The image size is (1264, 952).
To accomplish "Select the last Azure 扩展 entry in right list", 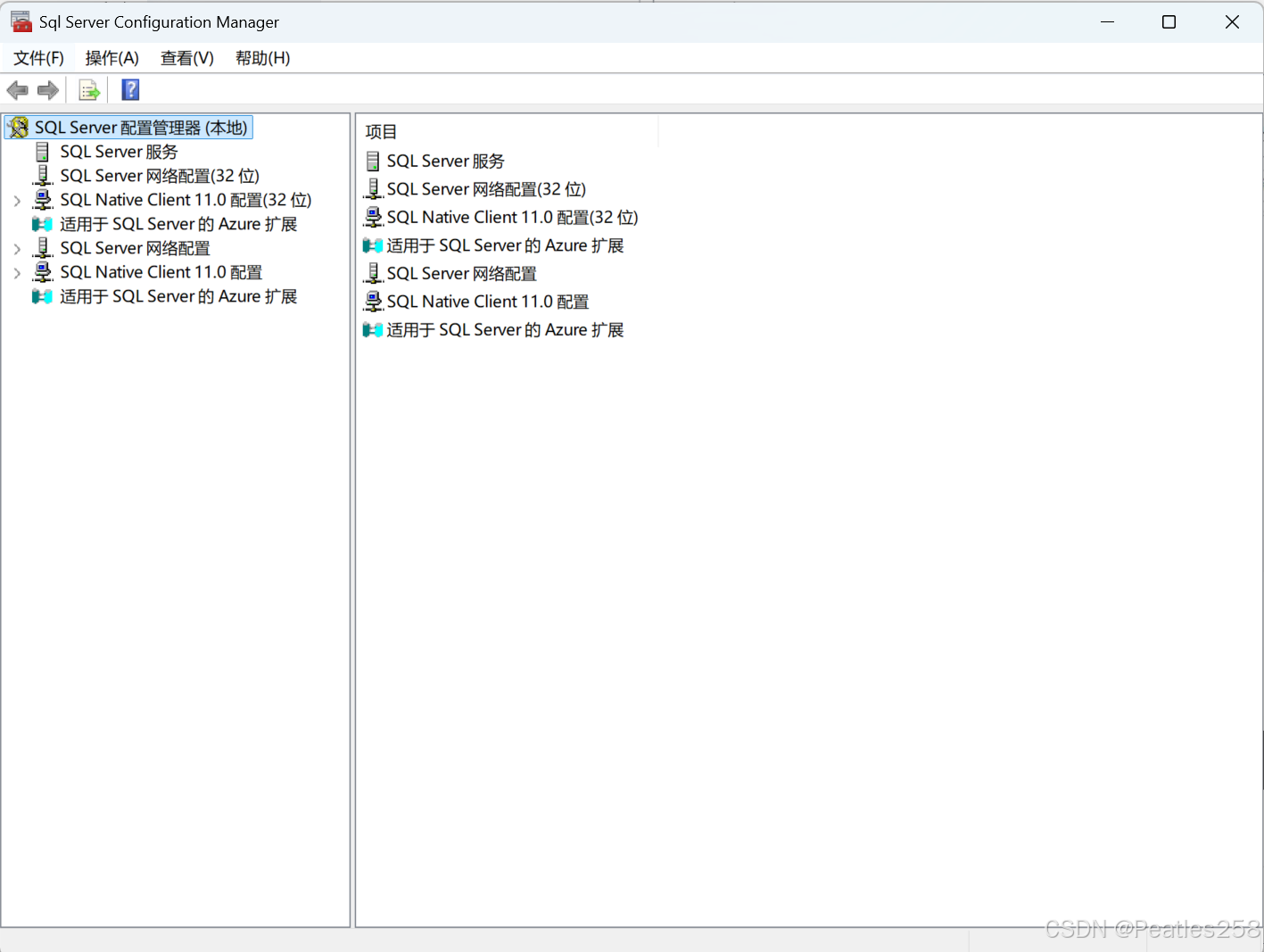I will (505, 330).
